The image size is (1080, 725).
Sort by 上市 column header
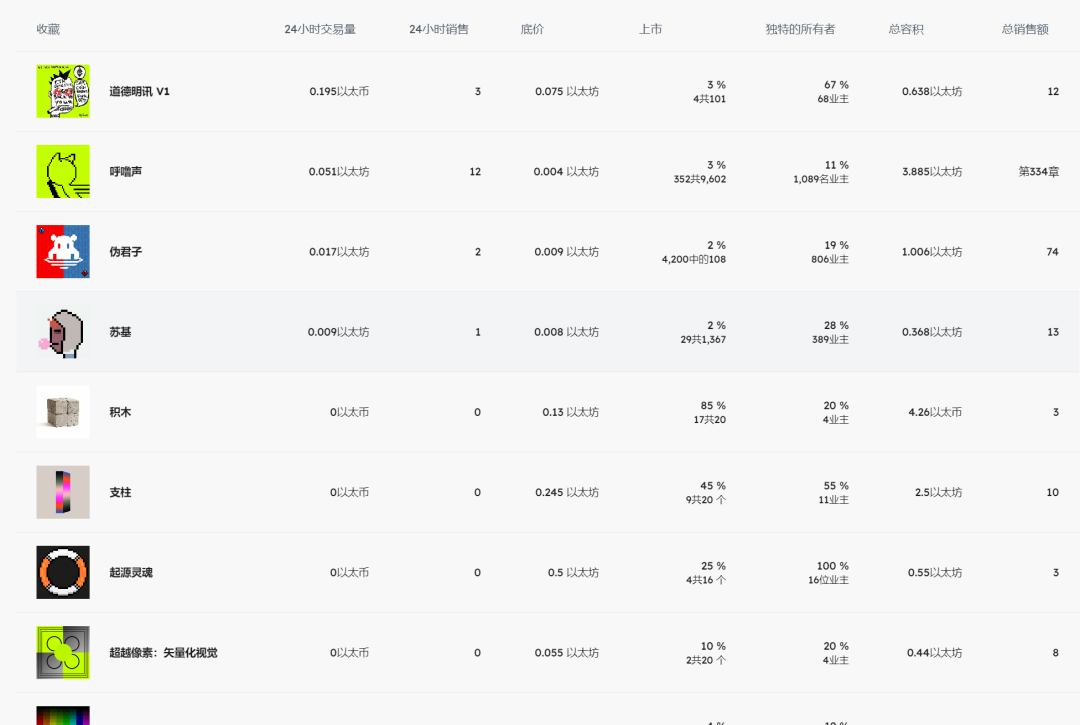pyautogui.click(x=650, y=29)
